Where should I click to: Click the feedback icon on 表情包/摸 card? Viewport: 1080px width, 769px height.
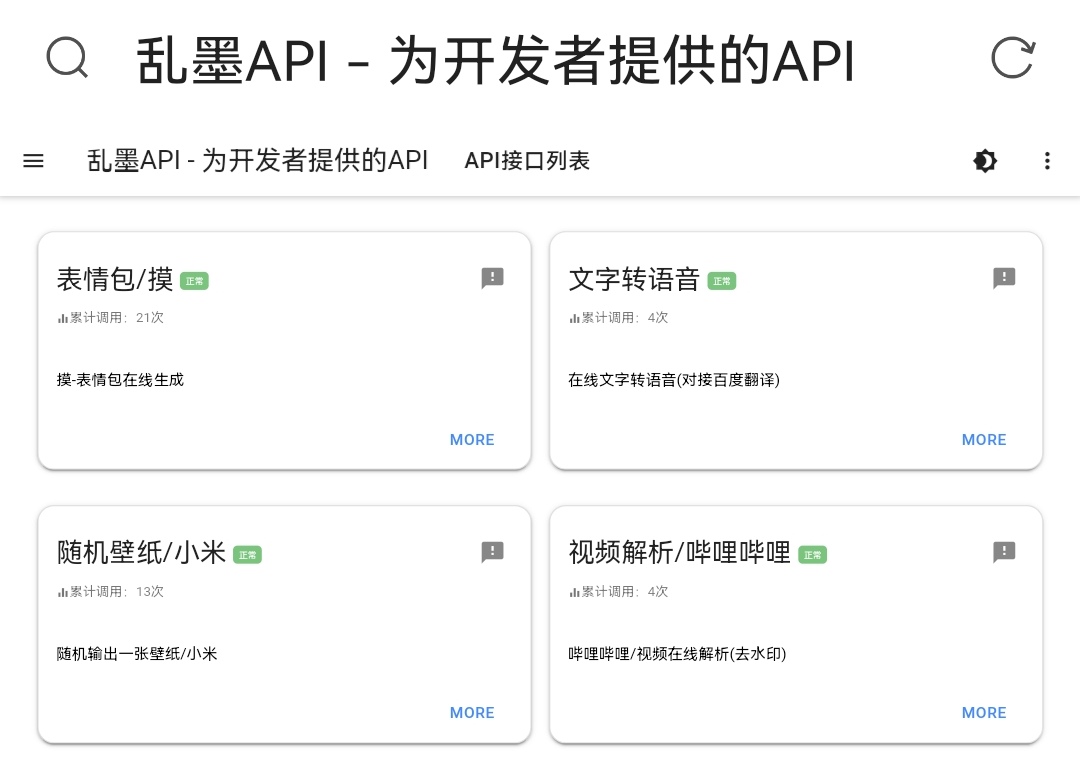492,278
